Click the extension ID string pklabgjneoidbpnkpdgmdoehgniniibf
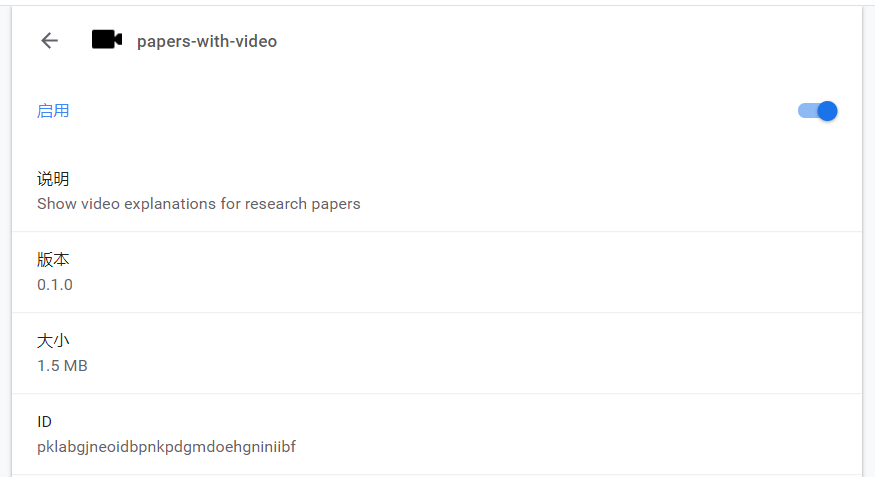The width and height of the screenshot is (875, 477). click(x=166, y=447)
